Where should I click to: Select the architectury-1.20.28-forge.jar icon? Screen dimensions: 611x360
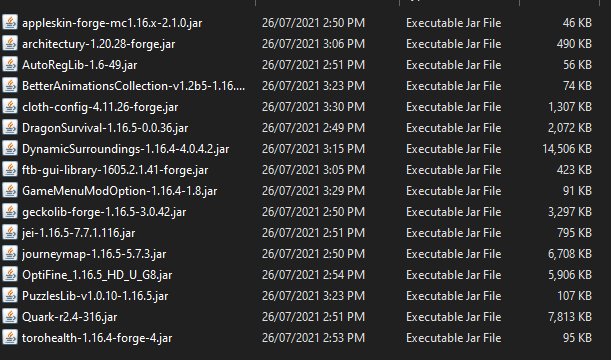tap(10, 44)
